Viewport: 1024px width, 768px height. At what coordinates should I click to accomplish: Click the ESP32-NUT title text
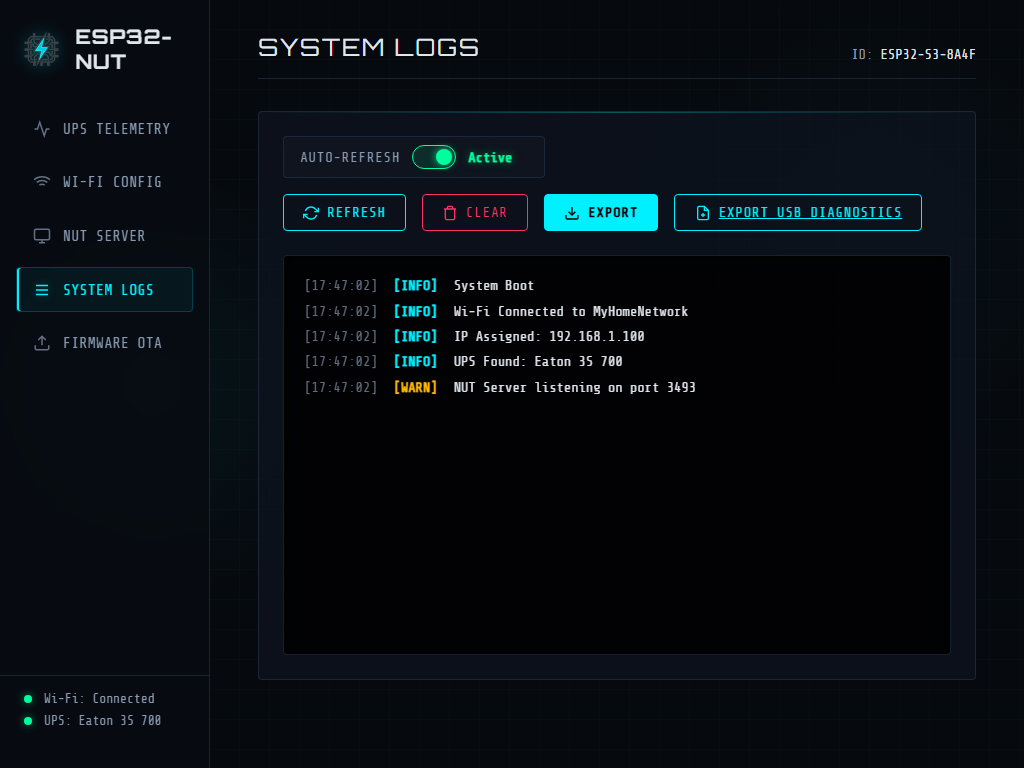tap(123, 49)
